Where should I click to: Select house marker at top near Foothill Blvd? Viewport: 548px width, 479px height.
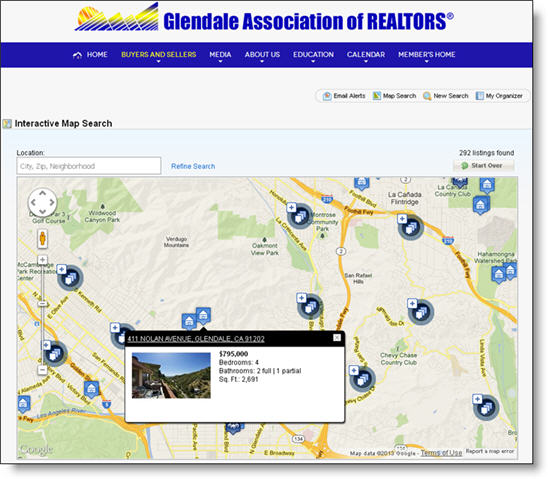click(361, 183)
